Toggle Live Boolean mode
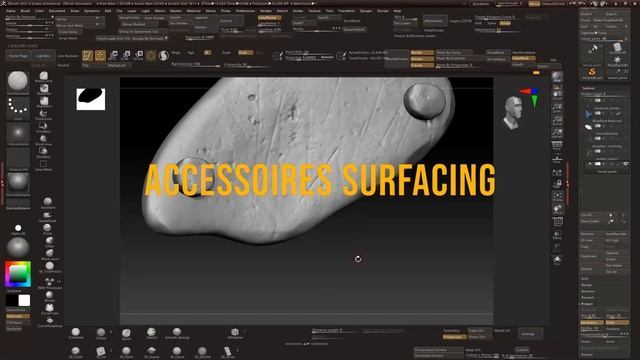 pyautogui.click(x=68, y=56)
